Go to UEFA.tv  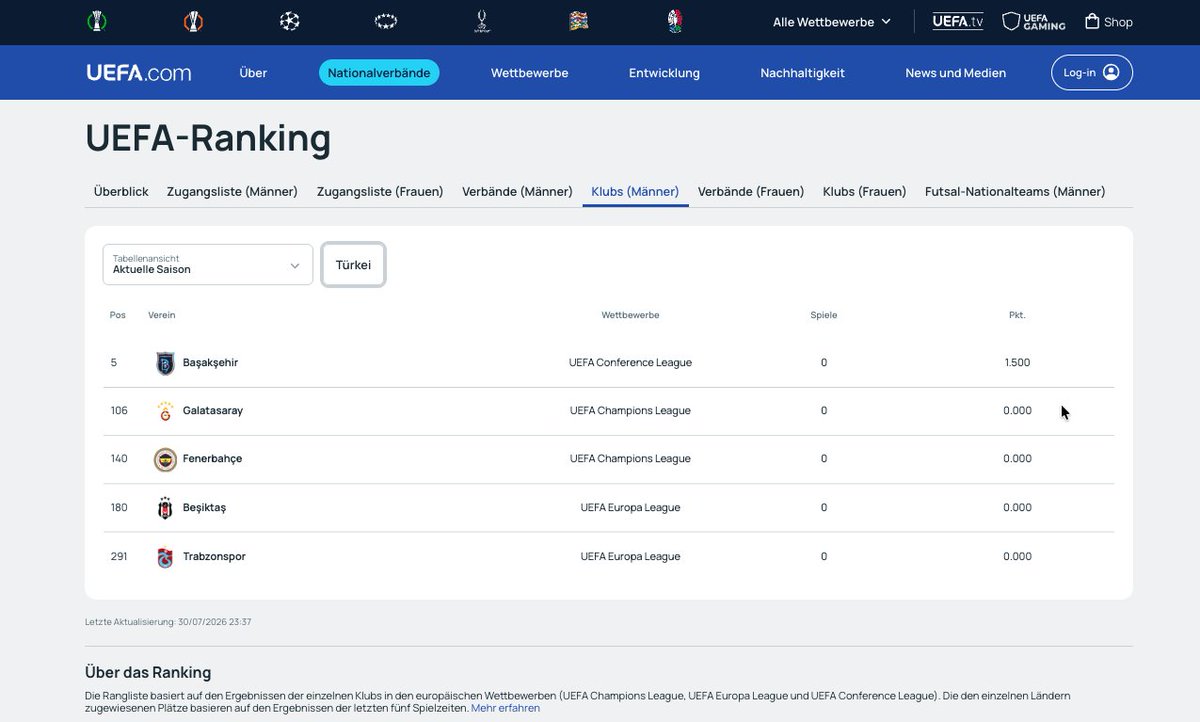958,21
